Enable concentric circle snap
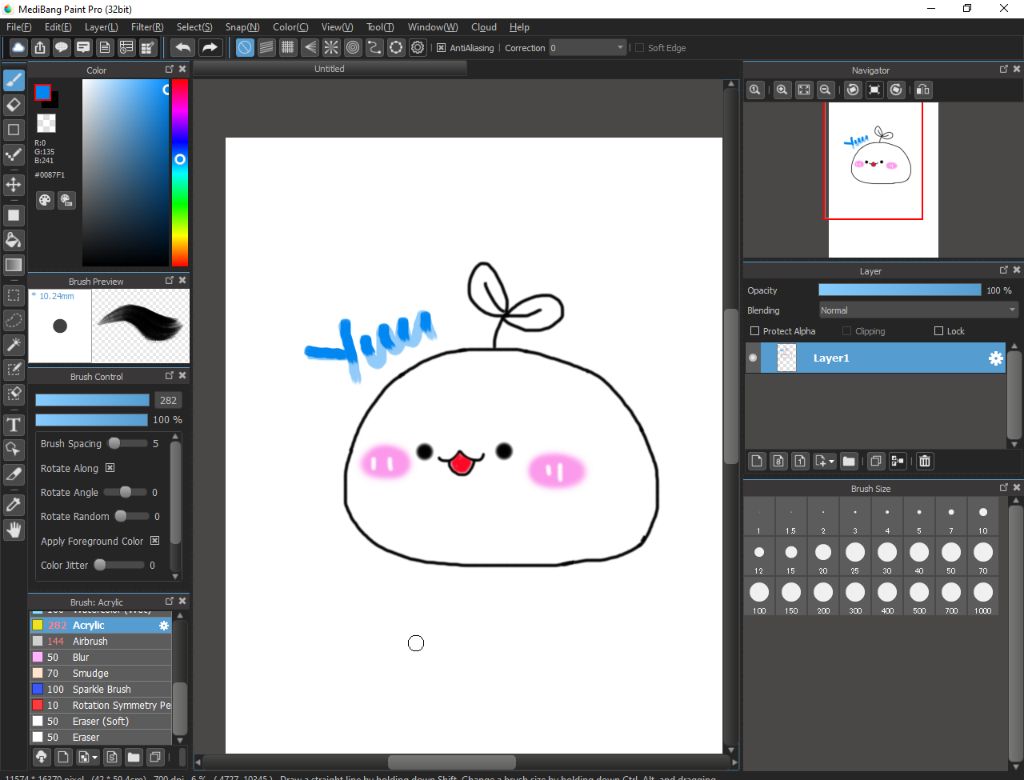The width and height of the screenshot is (1024, 780). coord(353,48)
